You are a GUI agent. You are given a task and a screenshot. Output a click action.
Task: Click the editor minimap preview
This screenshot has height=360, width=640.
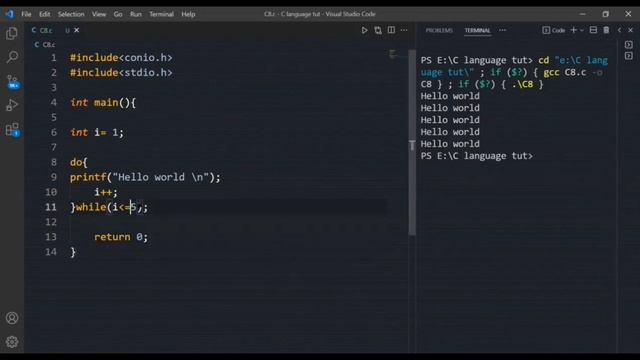(393, 53)
